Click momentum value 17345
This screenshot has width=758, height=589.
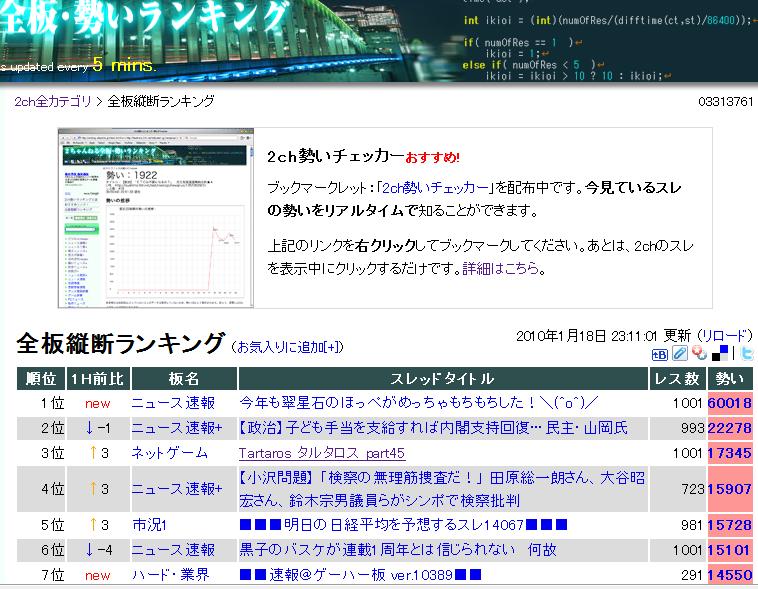pos(730,453)
